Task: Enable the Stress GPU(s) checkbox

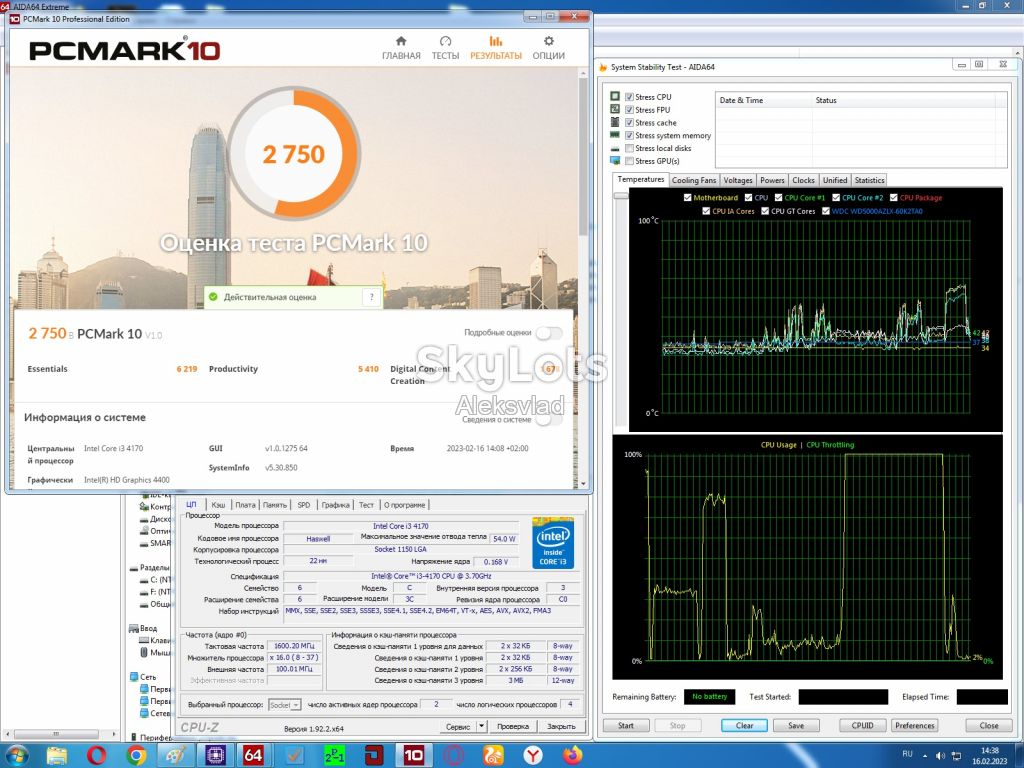Action: [x=630, y=161]
